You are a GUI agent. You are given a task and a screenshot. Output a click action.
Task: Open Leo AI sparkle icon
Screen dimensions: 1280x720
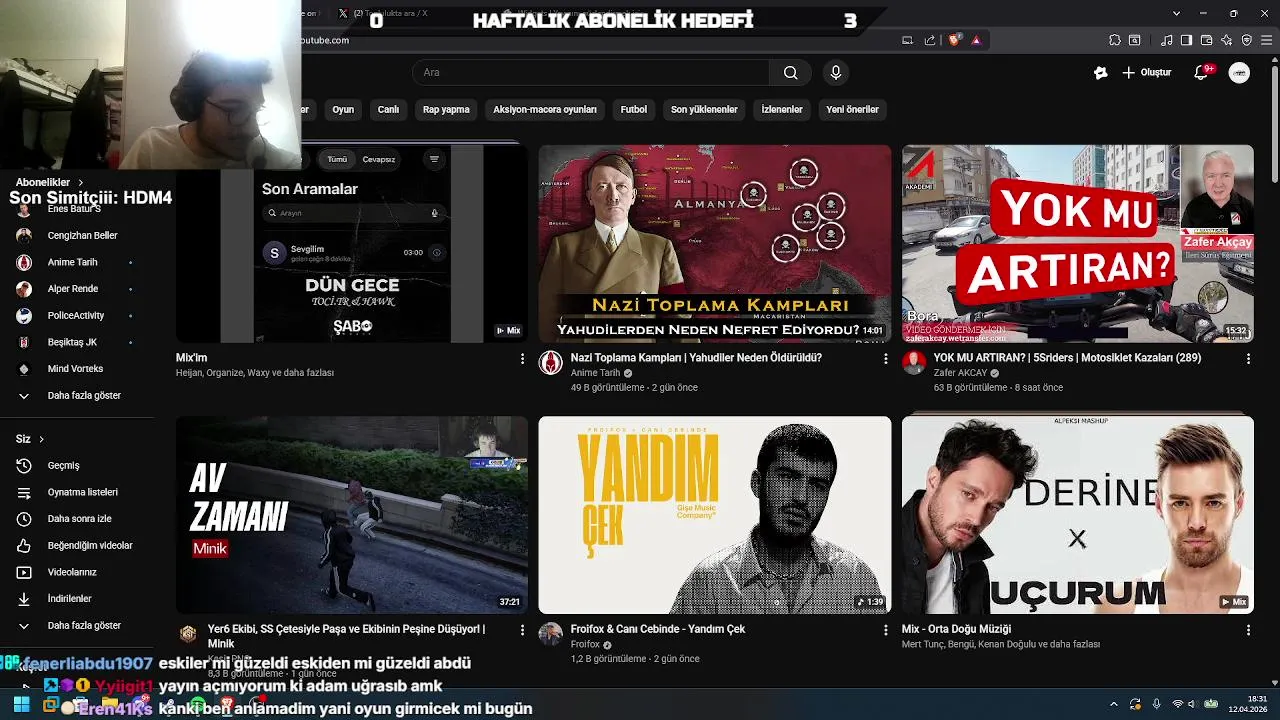(1226, 40)
